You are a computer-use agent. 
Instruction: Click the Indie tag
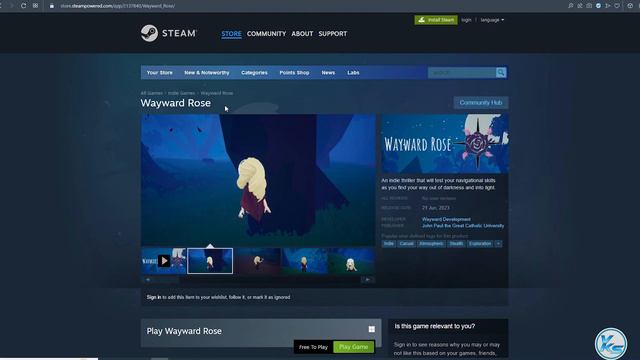coord(389,244)
